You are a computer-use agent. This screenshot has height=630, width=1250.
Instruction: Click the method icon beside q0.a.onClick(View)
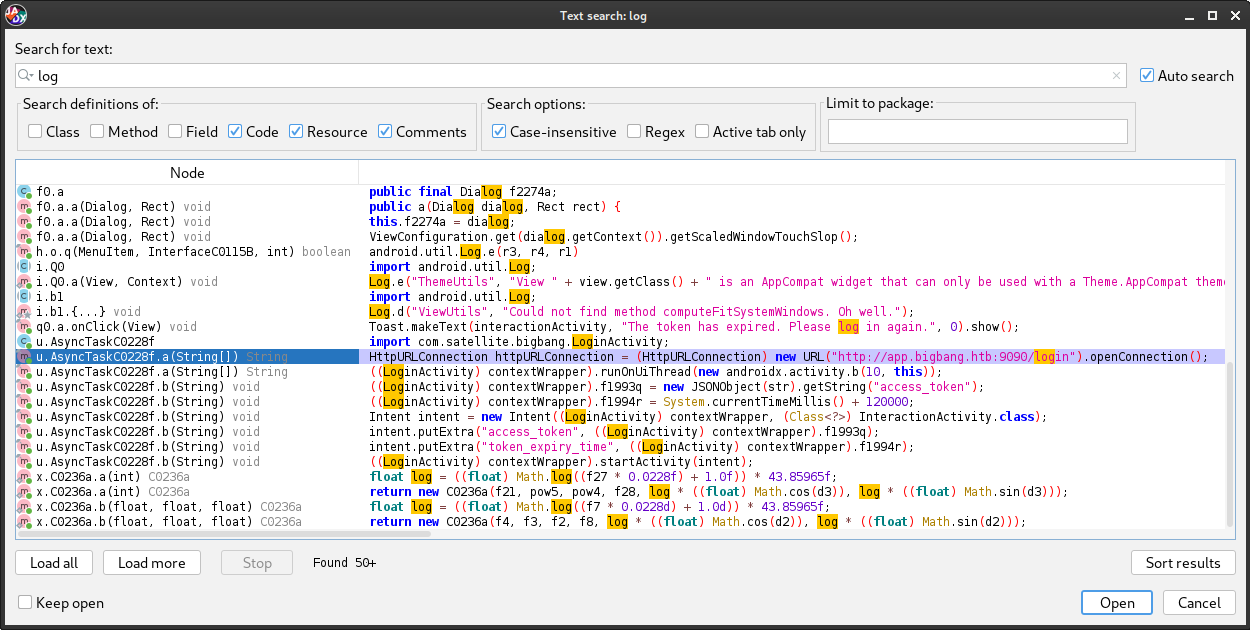(x=25, y=327)
